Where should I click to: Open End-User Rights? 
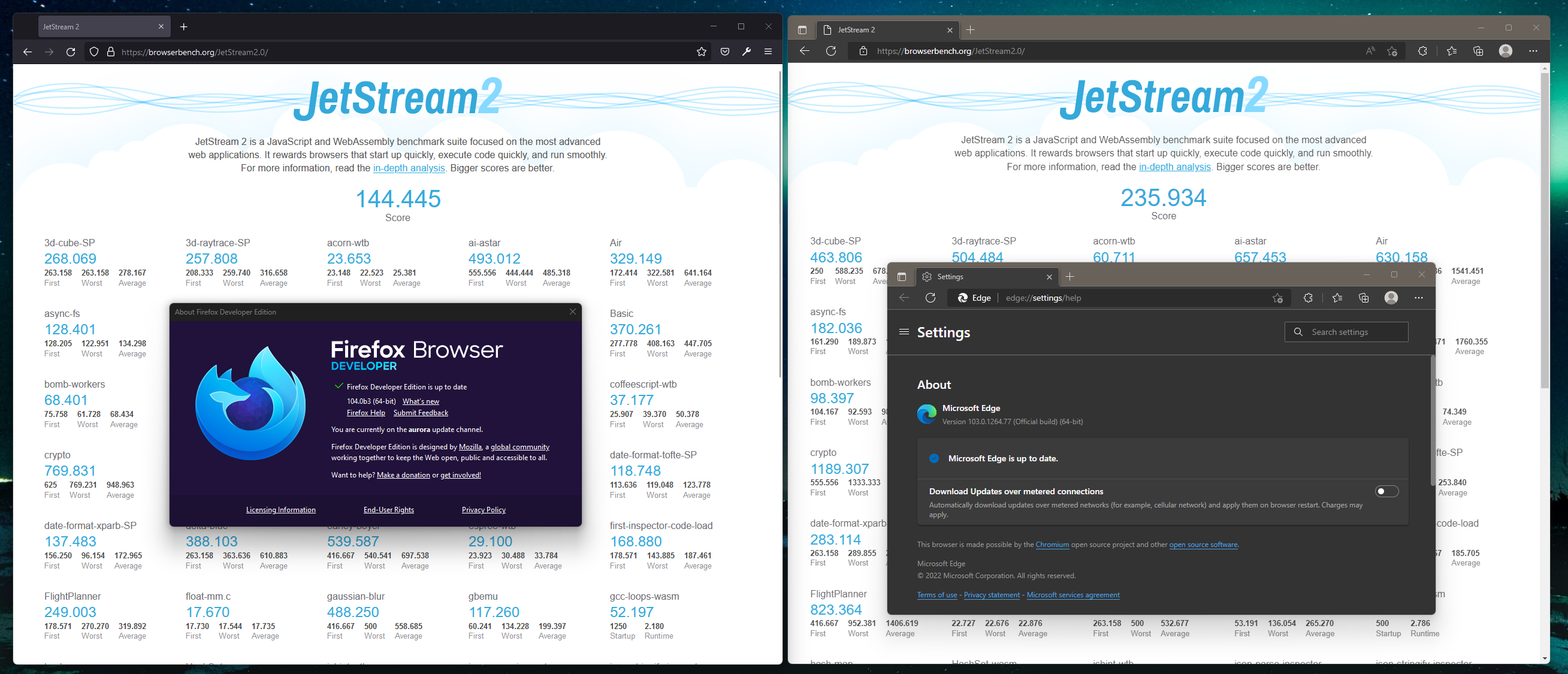[x=388, y=510]
